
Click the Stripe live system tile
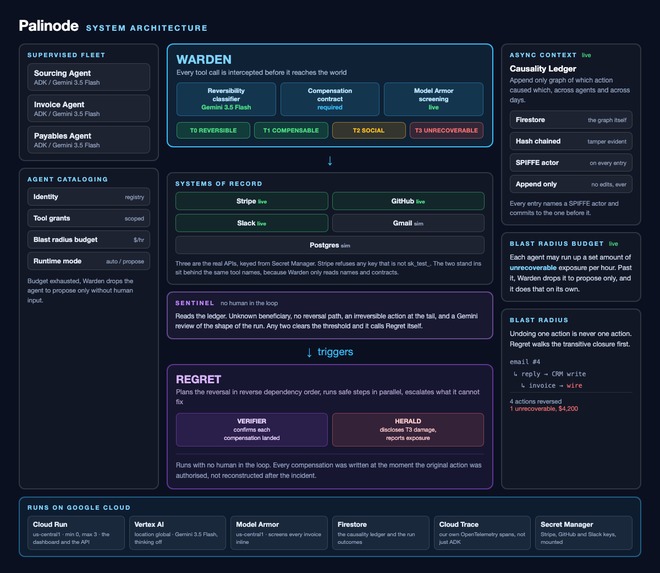(252, 201)
